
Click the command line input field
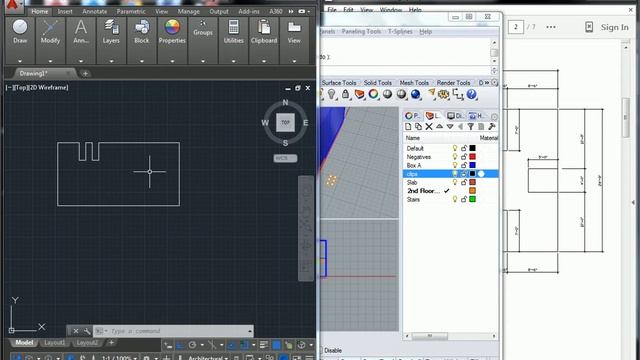[173, 331]
